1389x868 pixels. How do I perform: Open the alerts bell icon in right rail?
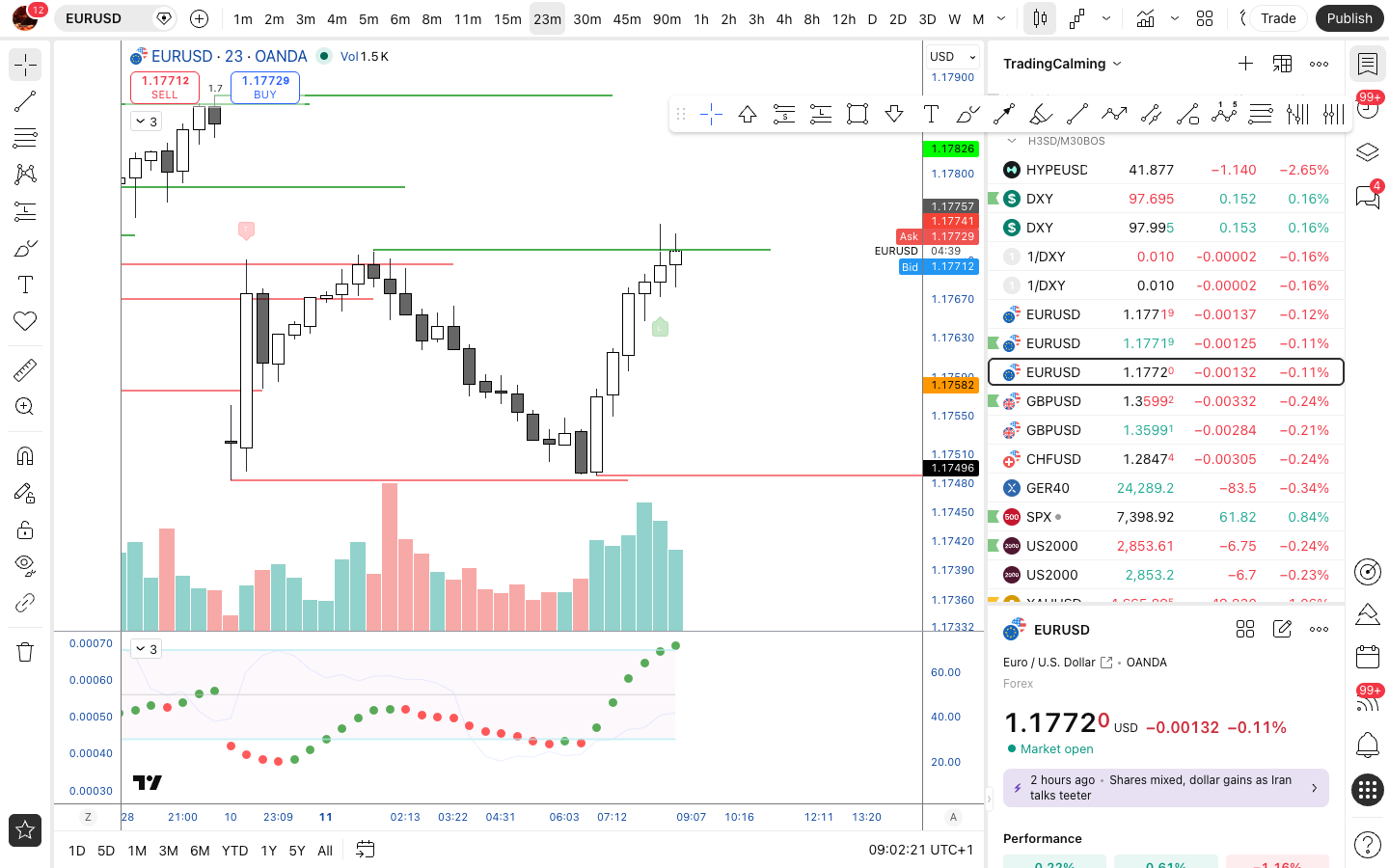pyautogui.click(x=1367, y=745)
